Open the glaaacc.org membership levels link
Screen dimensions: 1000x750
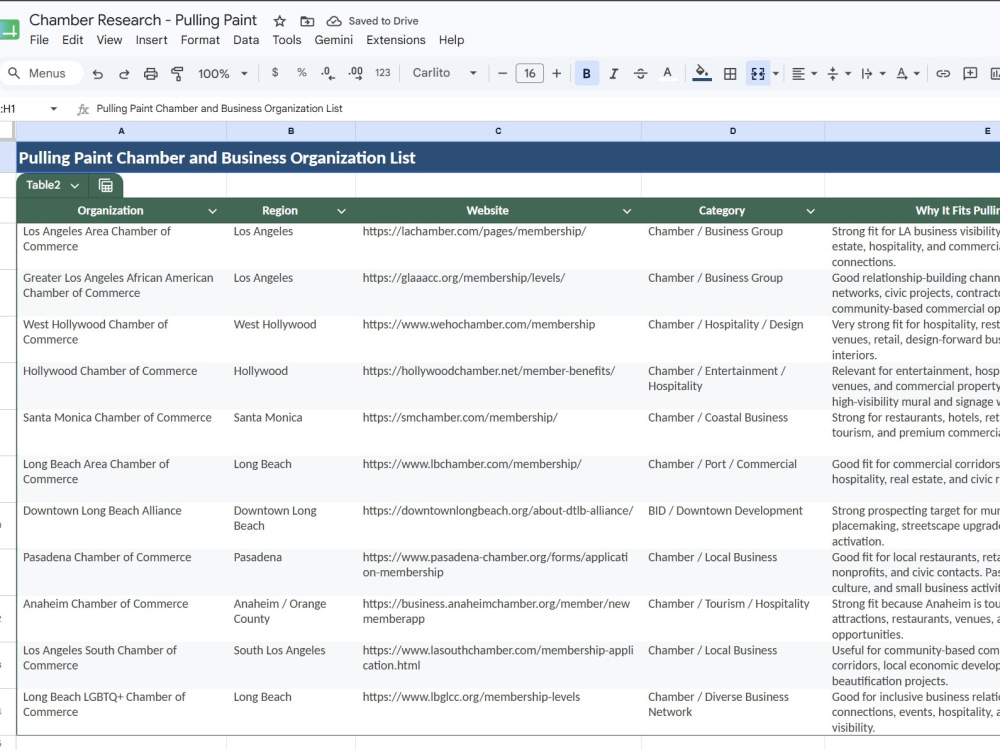pos(464,278)
